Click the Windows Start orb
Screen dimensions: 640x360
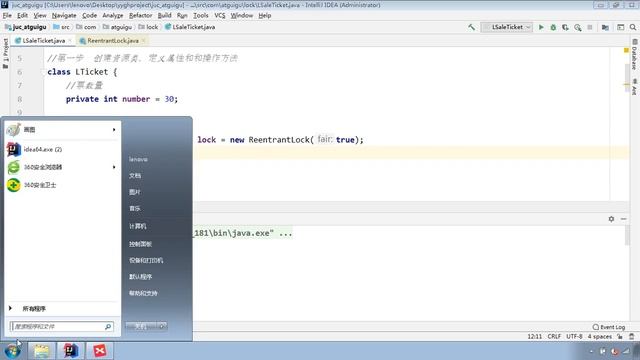pos(13,351)
